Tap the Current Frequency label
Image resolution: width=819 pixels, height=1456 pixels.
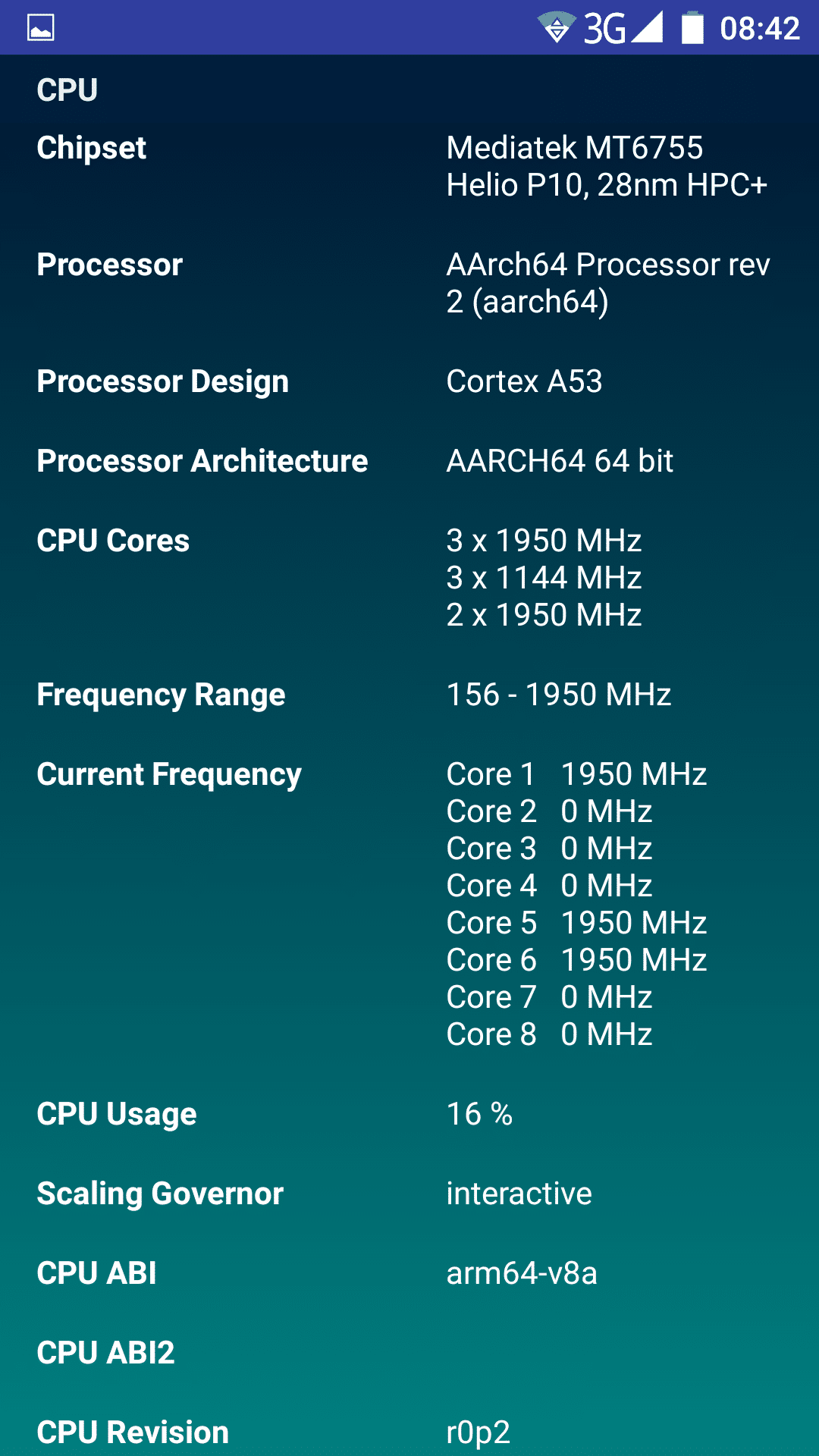tap(169, 774)
